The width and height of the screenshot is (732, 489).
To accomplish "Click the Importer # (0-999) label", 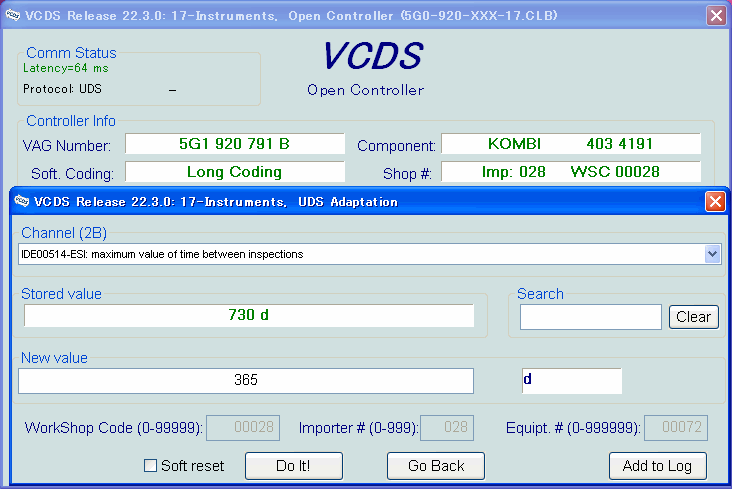I will tap(359, 428).
